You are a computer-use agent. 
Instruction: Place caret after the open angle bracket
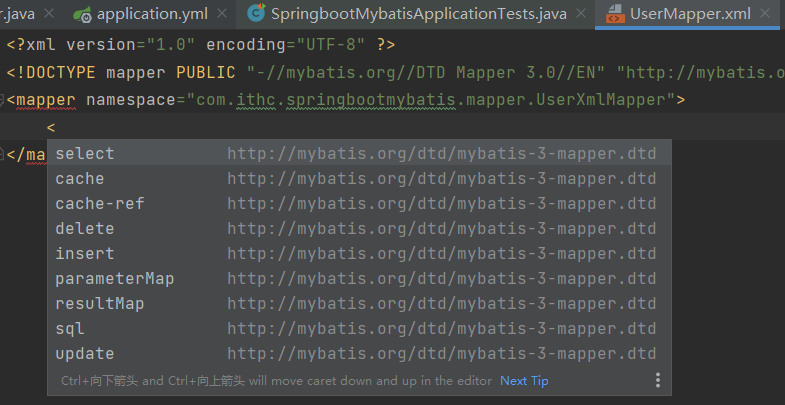[x=56, y=127]
